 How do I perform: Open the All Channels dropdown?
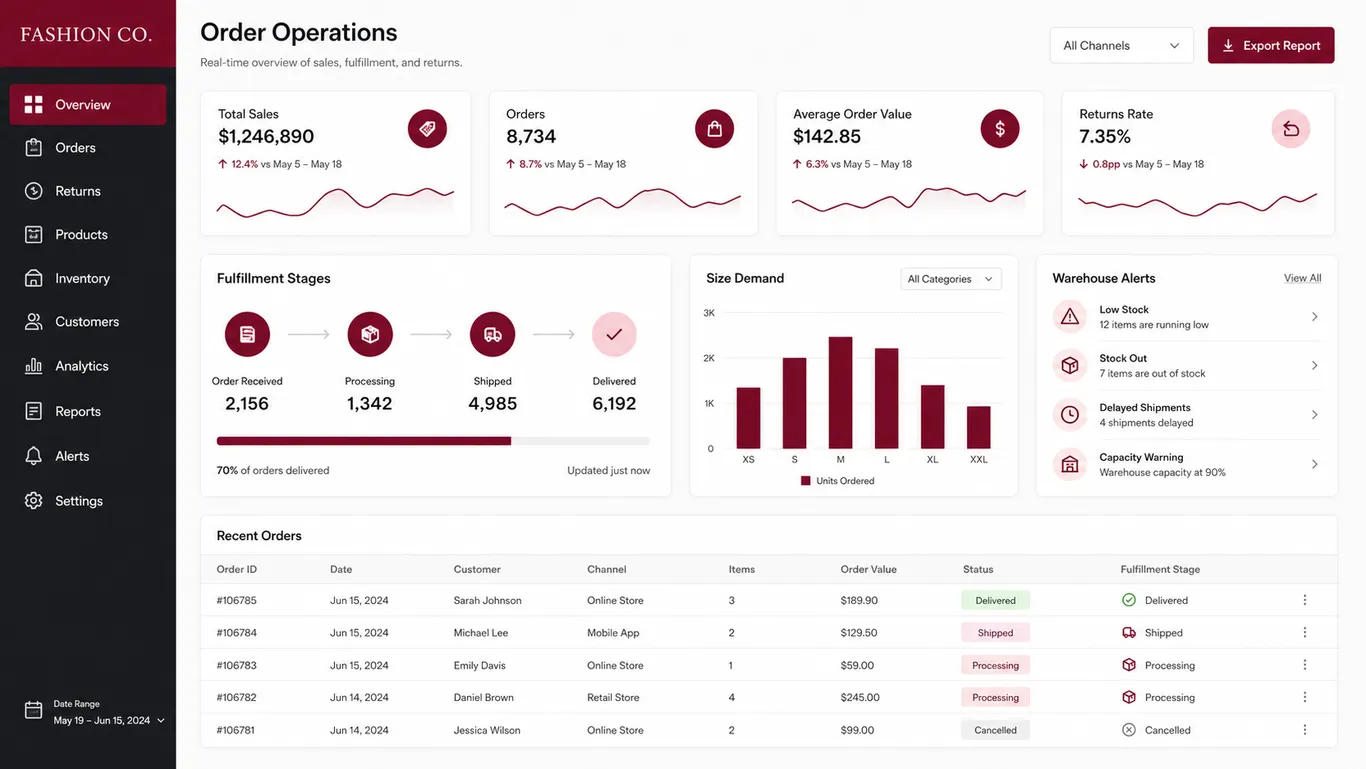coord(1121,45)
